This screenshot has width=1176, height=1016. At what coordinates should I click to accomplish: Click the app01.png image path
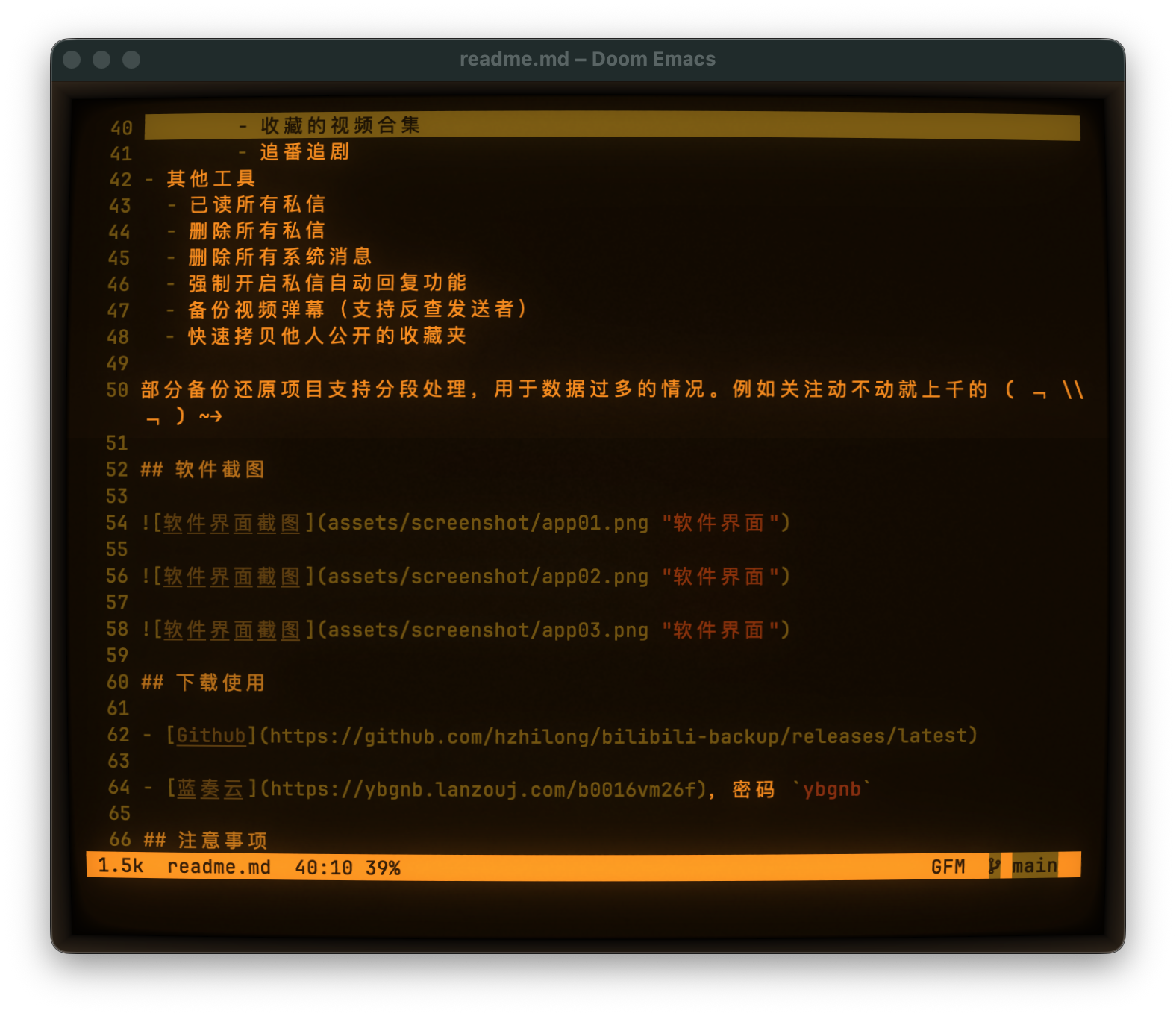[488, 523]
